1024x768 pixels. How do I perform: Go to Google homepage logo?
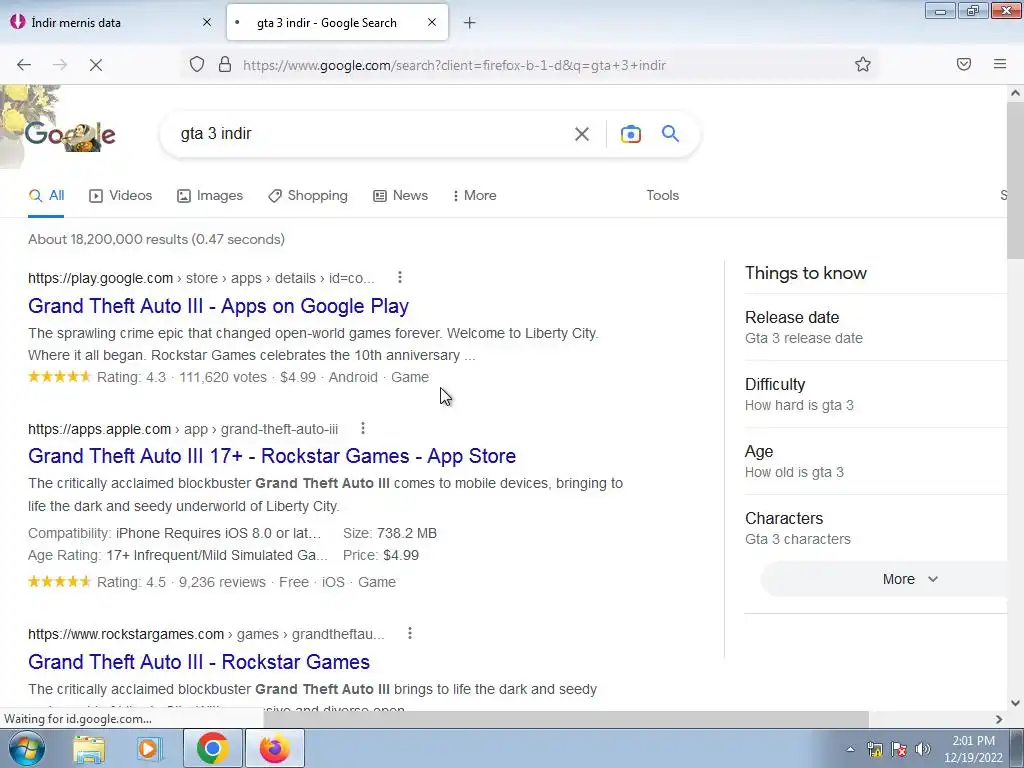[70, 135]
